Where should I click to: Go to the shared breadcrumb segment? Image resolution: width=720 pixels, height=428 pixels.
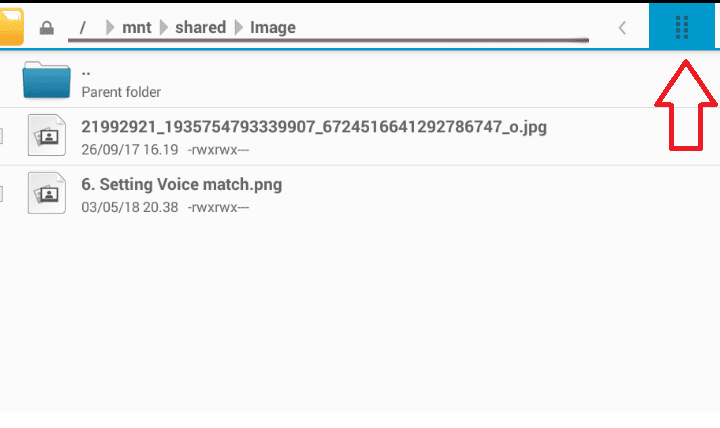coord(200,28)
